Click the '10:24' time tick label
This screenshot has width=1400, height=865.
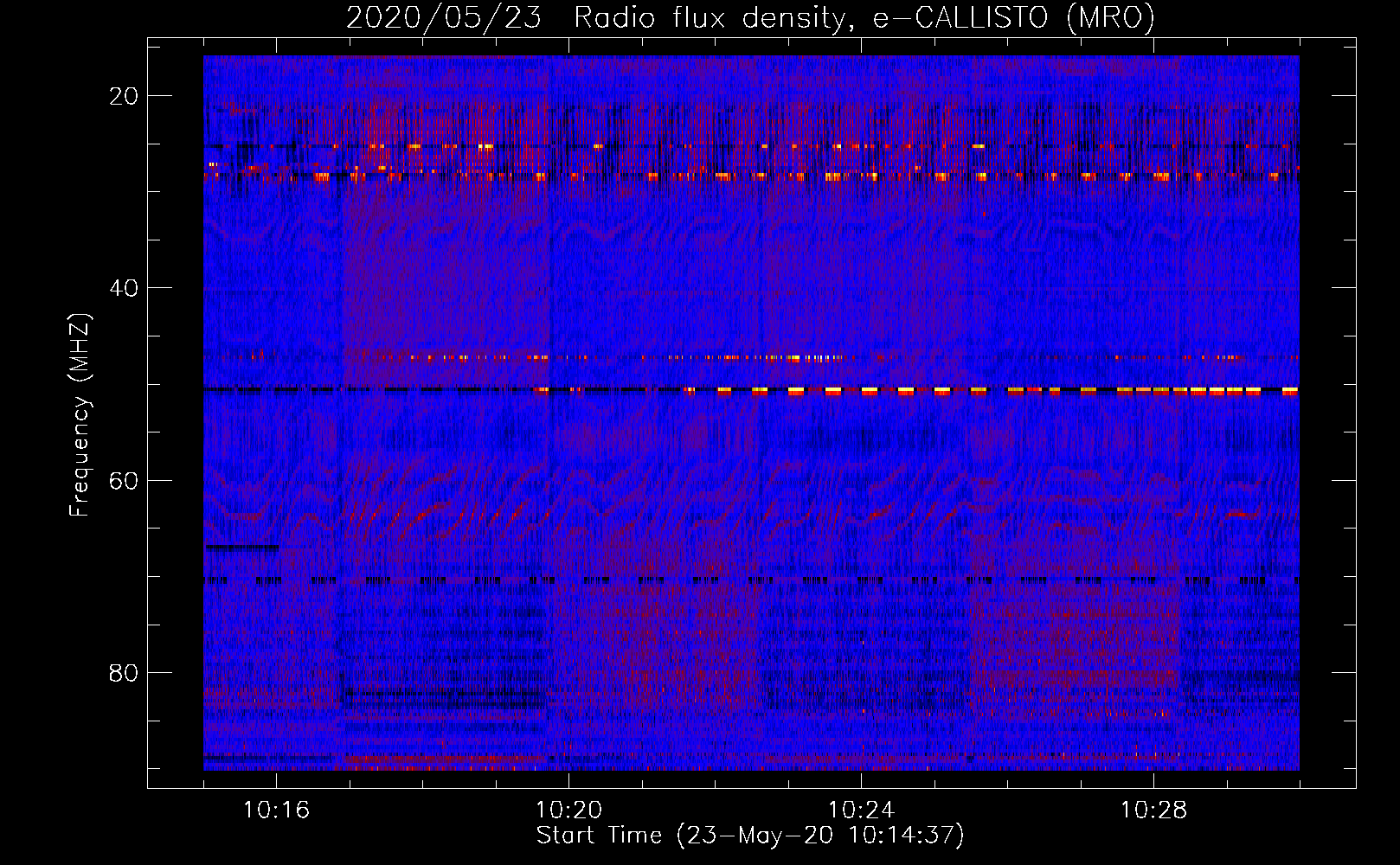(861, 811)
